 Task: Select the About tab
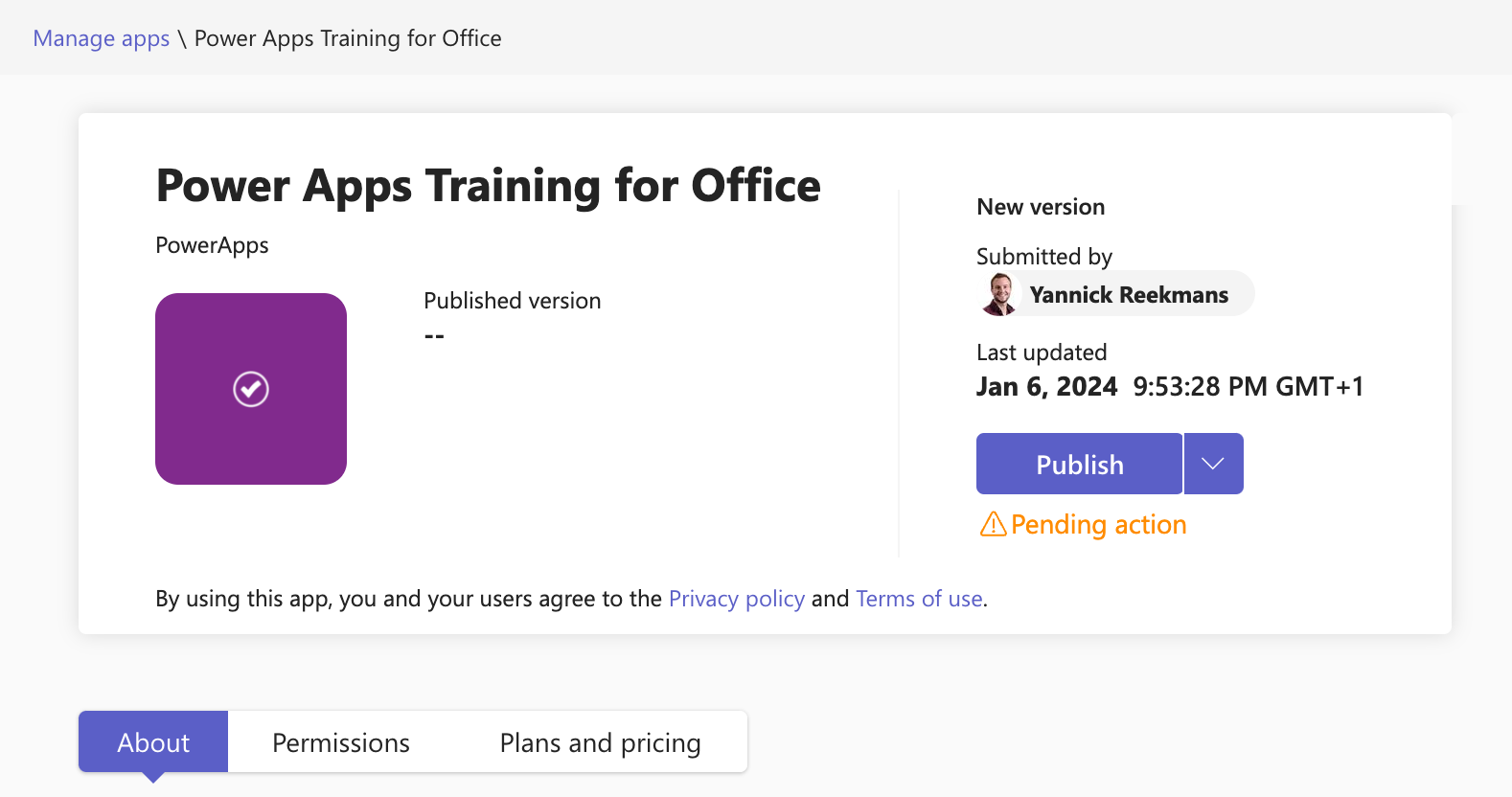pos(153,742)
